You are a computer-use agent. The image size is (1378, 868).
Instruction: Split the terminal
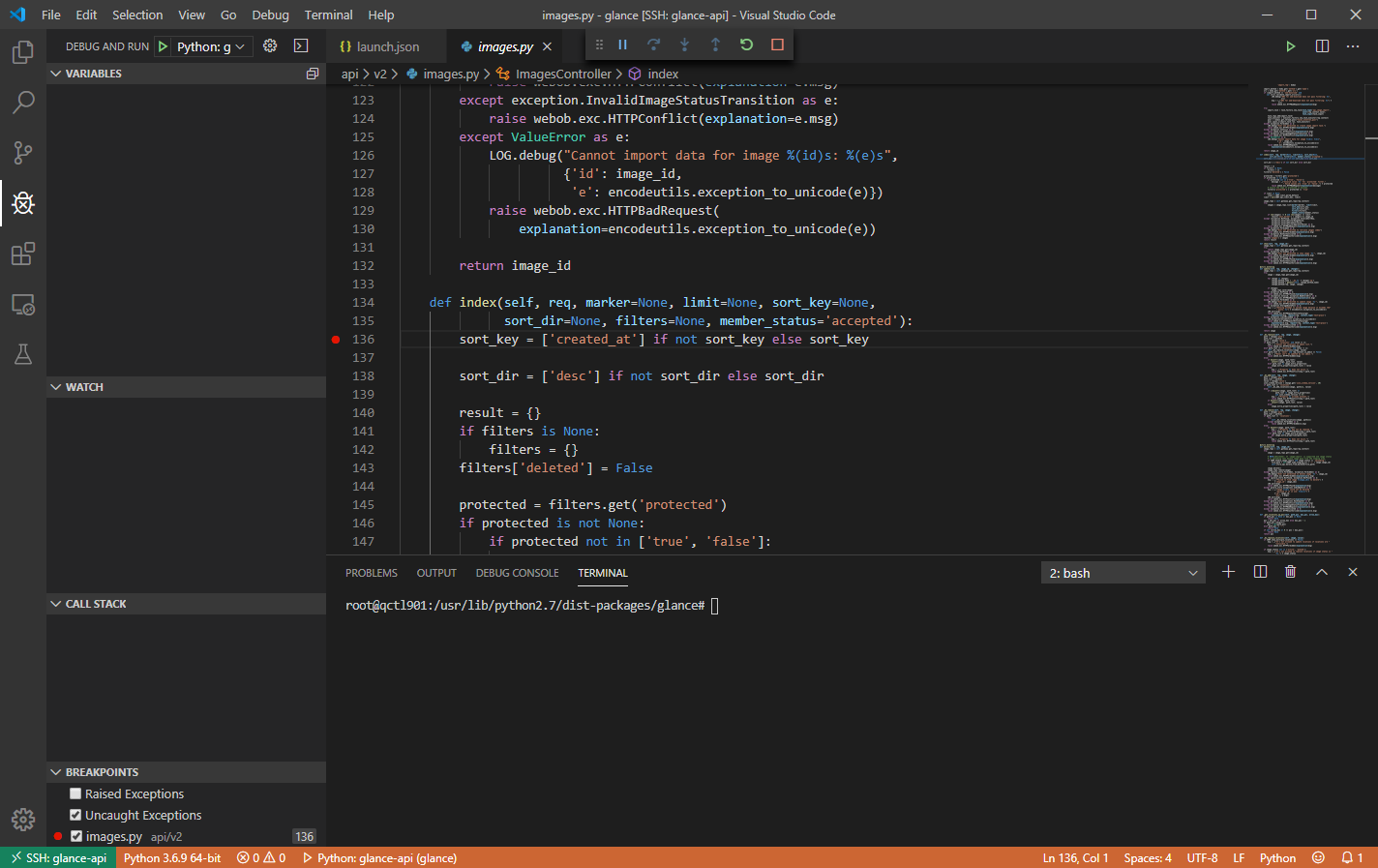coord(1260,572)
